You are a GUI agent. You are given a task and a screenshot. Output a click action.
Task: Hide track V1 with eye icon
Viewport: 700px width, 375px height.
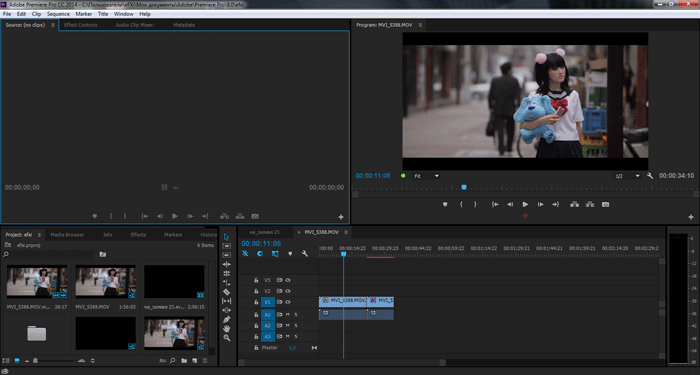pos(288,302)
